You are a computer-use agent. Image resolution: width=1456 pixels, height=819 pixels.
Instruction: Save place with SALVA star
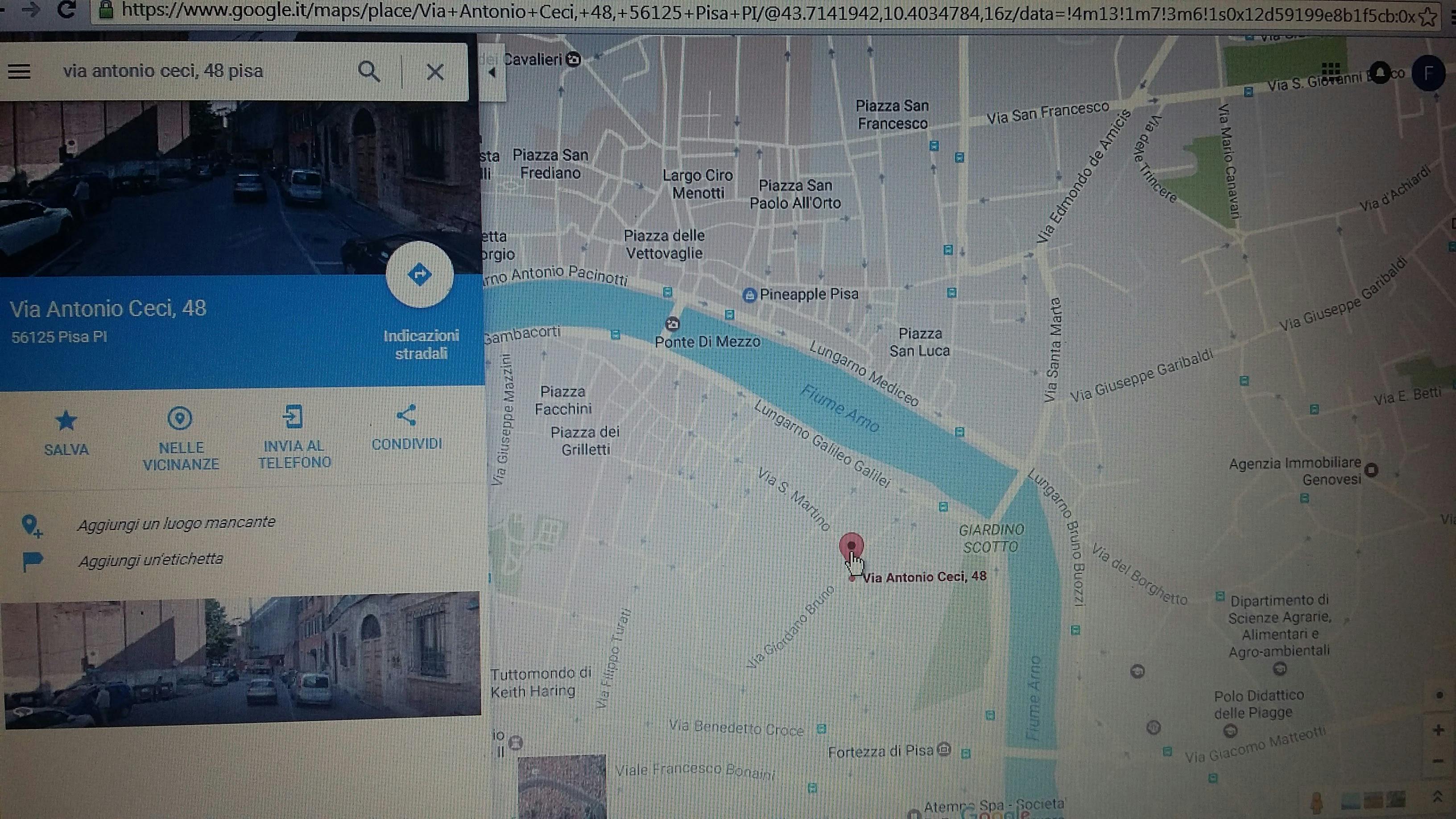66,421
